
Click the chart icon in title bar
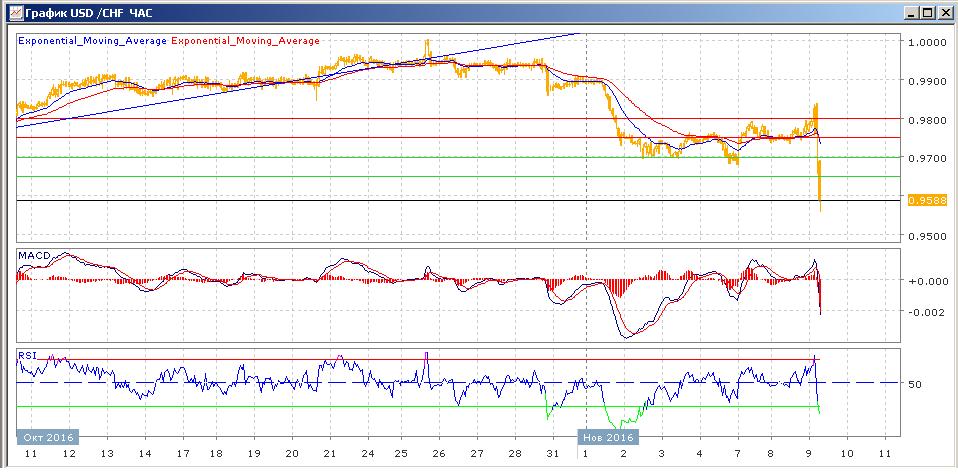point(16,13)
